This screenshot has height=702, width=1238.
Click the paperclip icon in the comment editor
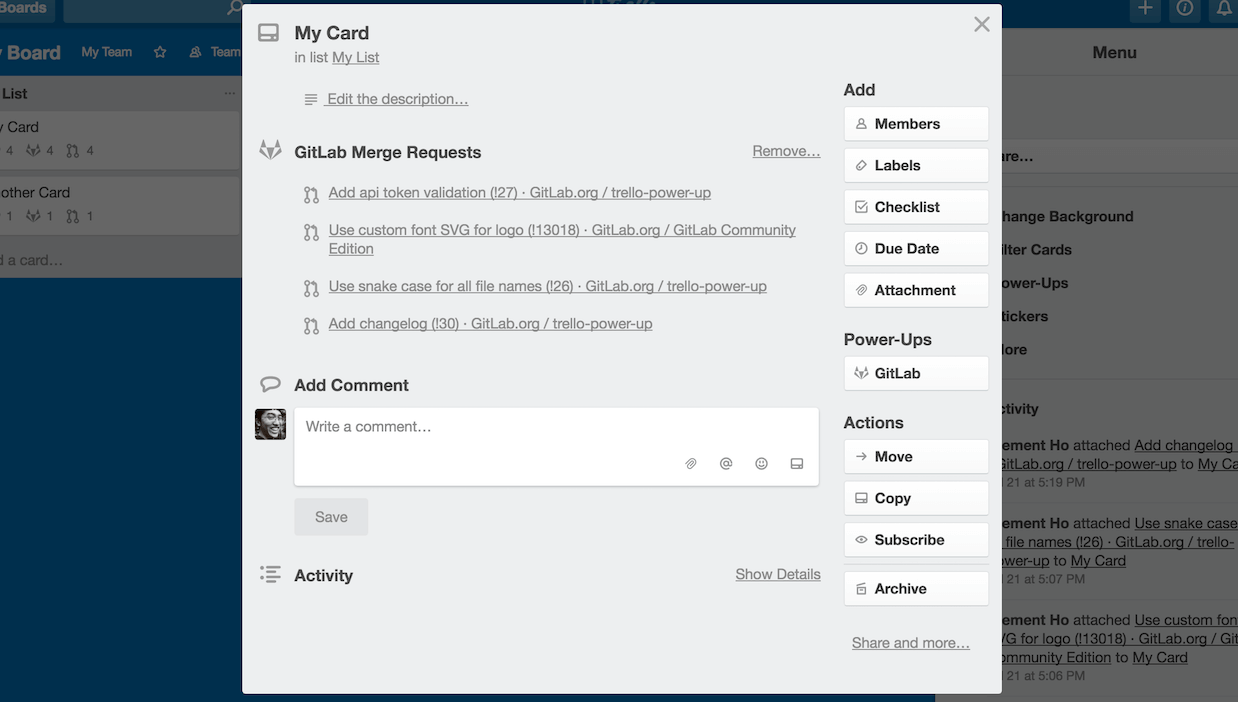690,463
